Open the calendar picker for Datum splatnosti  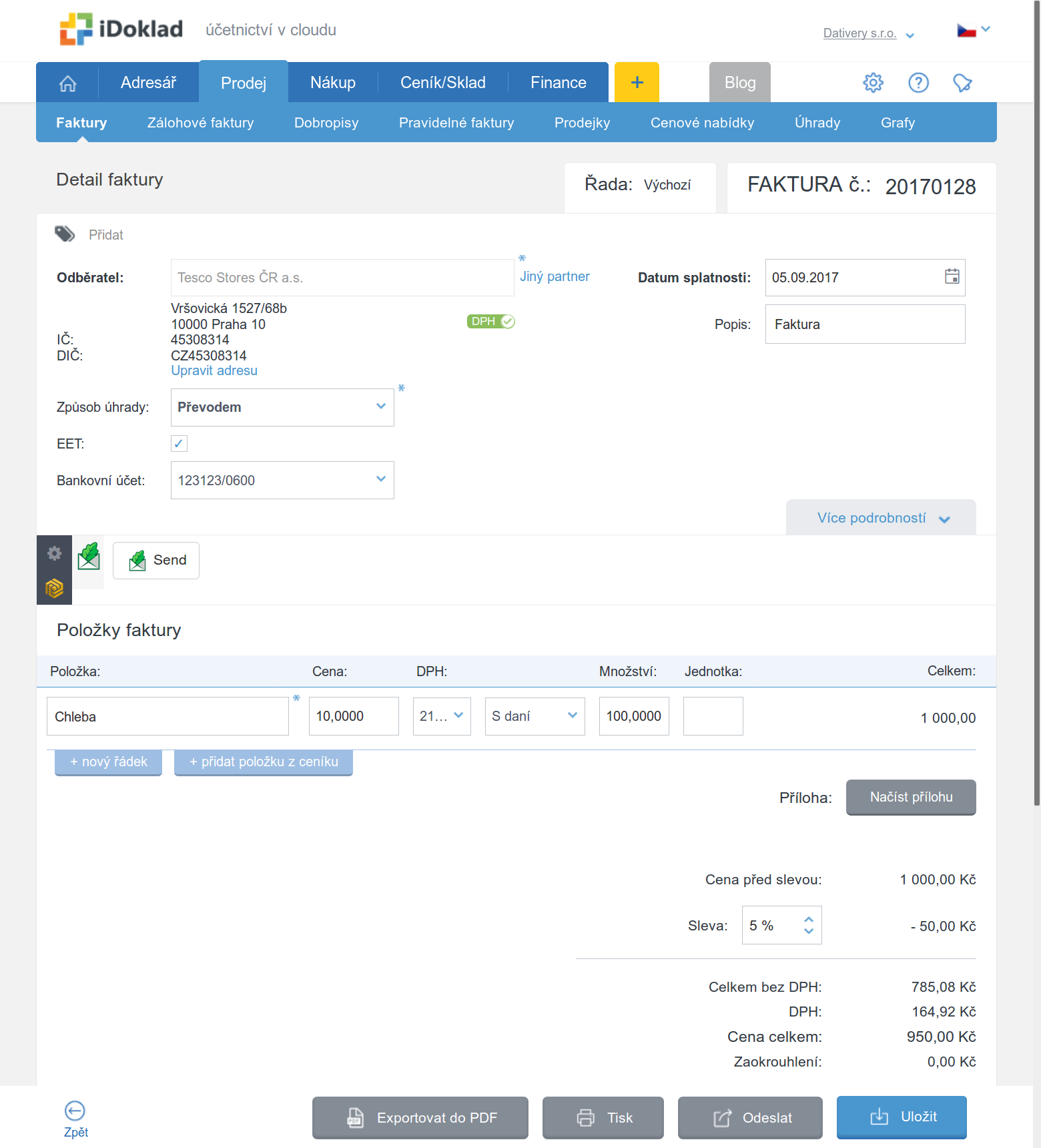coord(952,277)
